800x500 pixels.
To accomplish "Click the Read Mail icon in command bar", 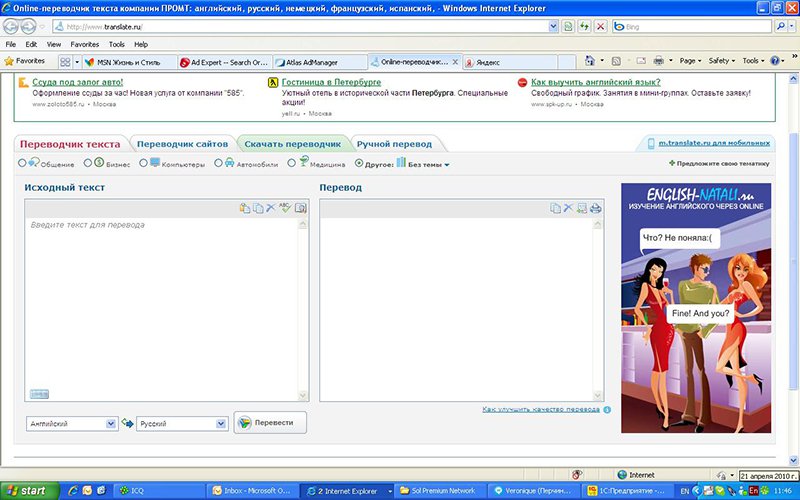I will coord(641,61).
